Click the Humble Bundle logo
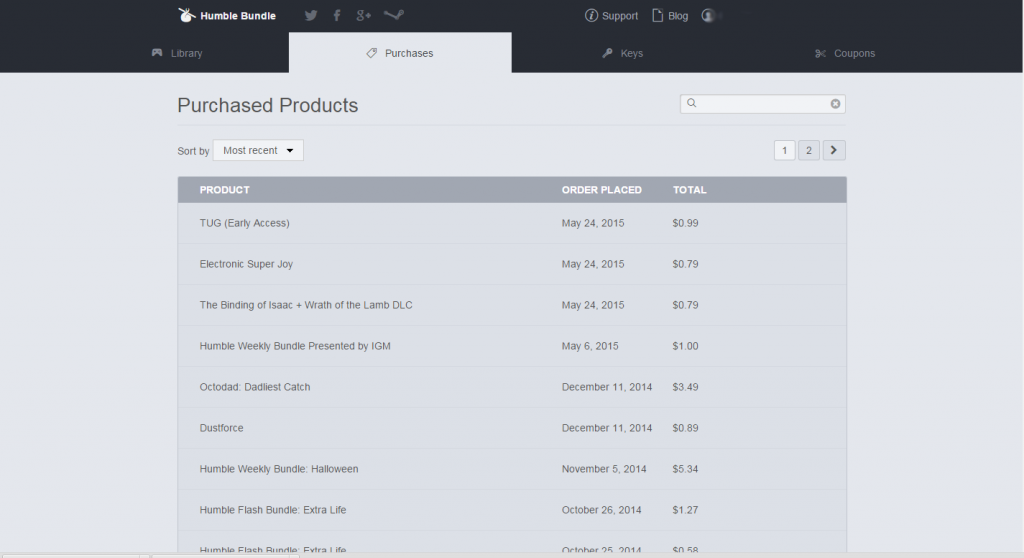 tap(227, 15)
